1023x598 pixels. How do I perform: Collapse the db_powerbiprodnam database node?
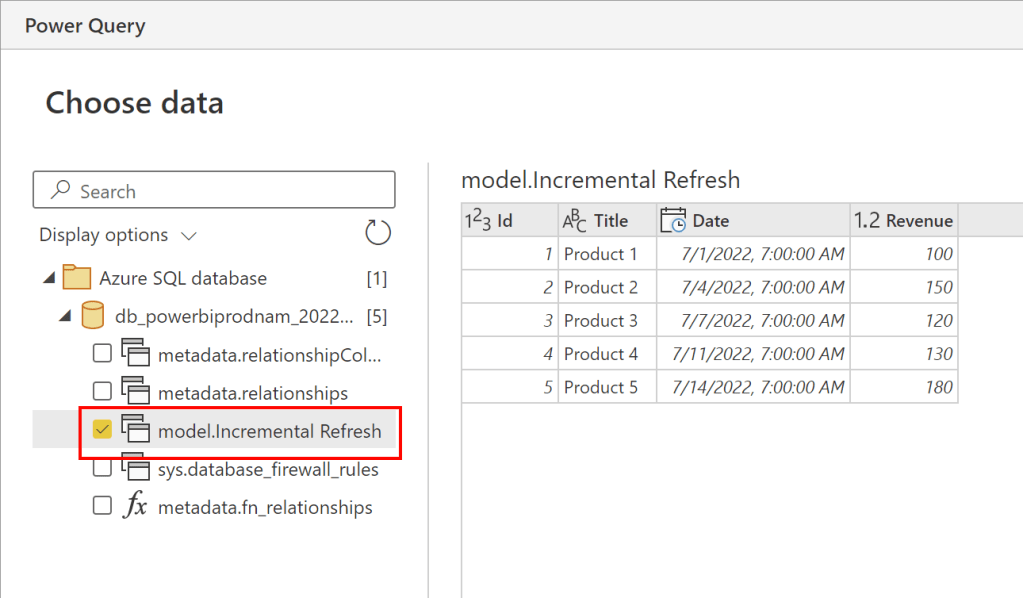click(65, 317)
